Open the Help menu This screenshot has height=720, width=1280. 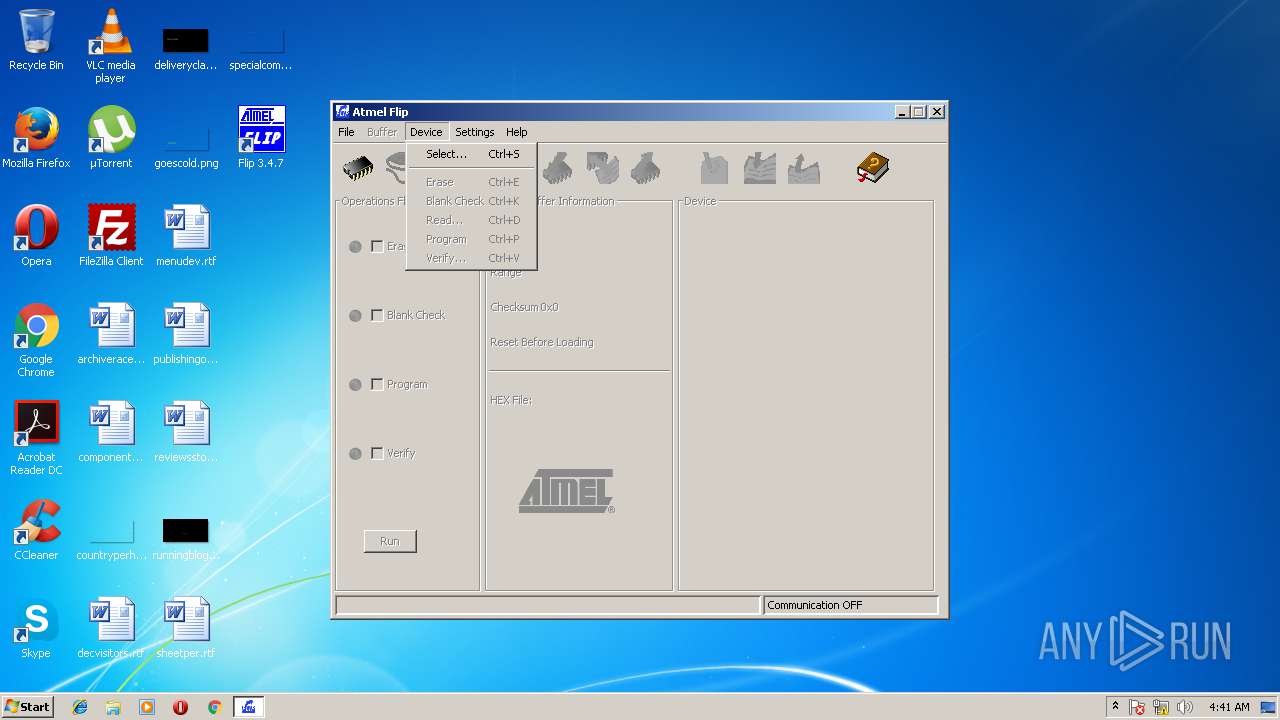pos(516,132)
